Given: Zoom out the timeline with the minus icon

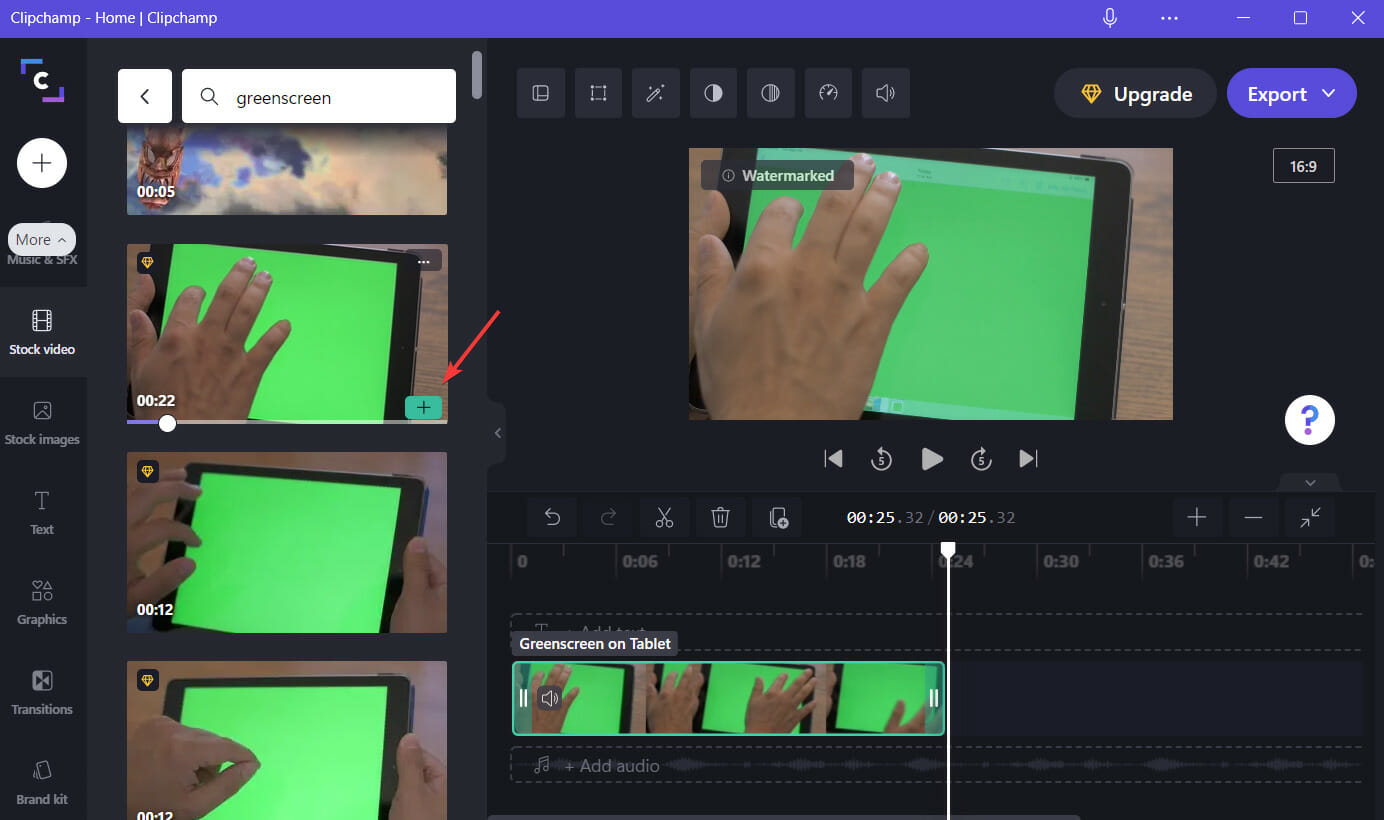Looking at the screenshot, I should (1253, 517).
